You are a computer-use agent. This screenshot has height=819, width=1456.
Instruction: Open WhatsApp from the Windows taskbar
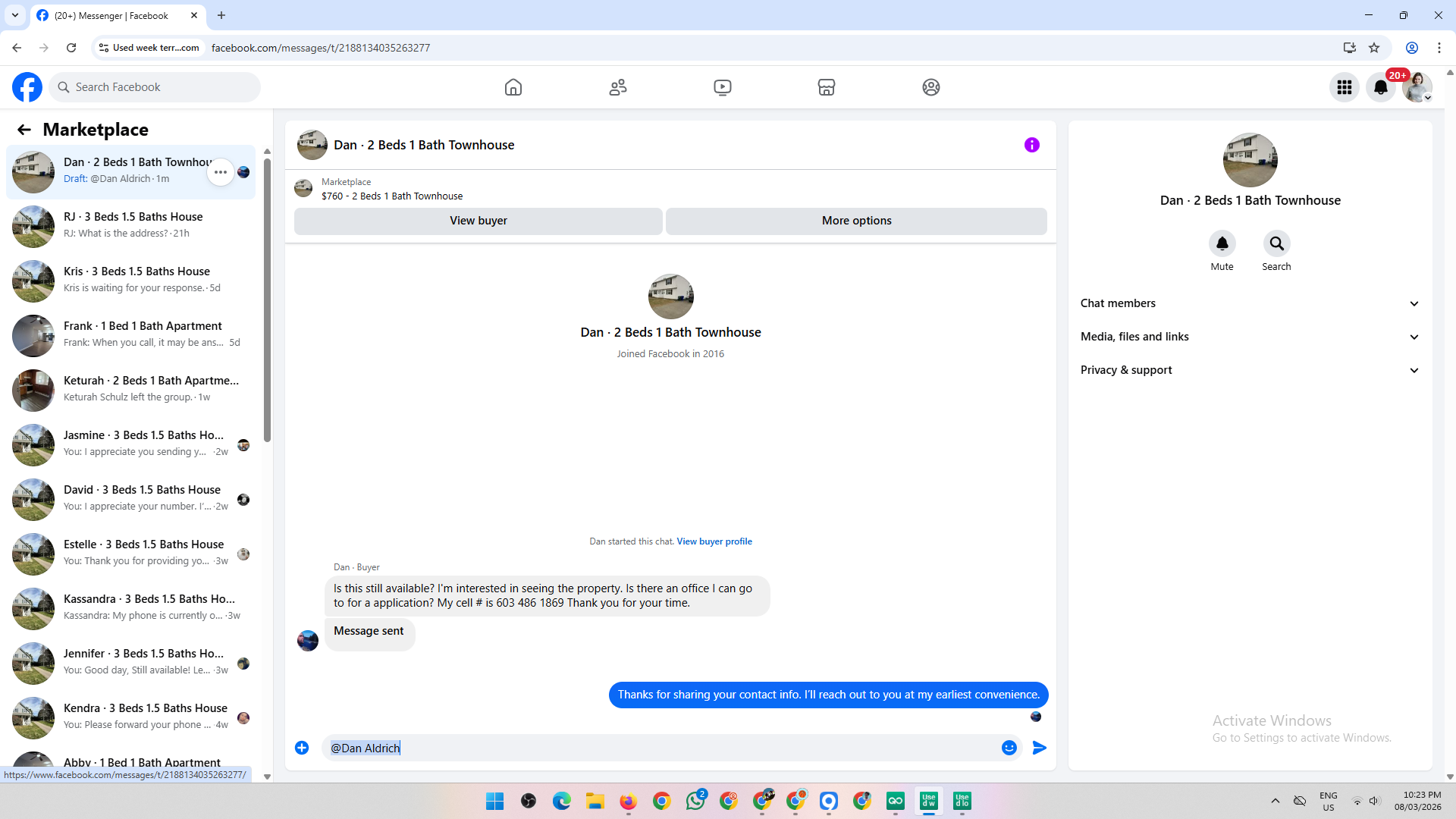click(x=695, y=801)
